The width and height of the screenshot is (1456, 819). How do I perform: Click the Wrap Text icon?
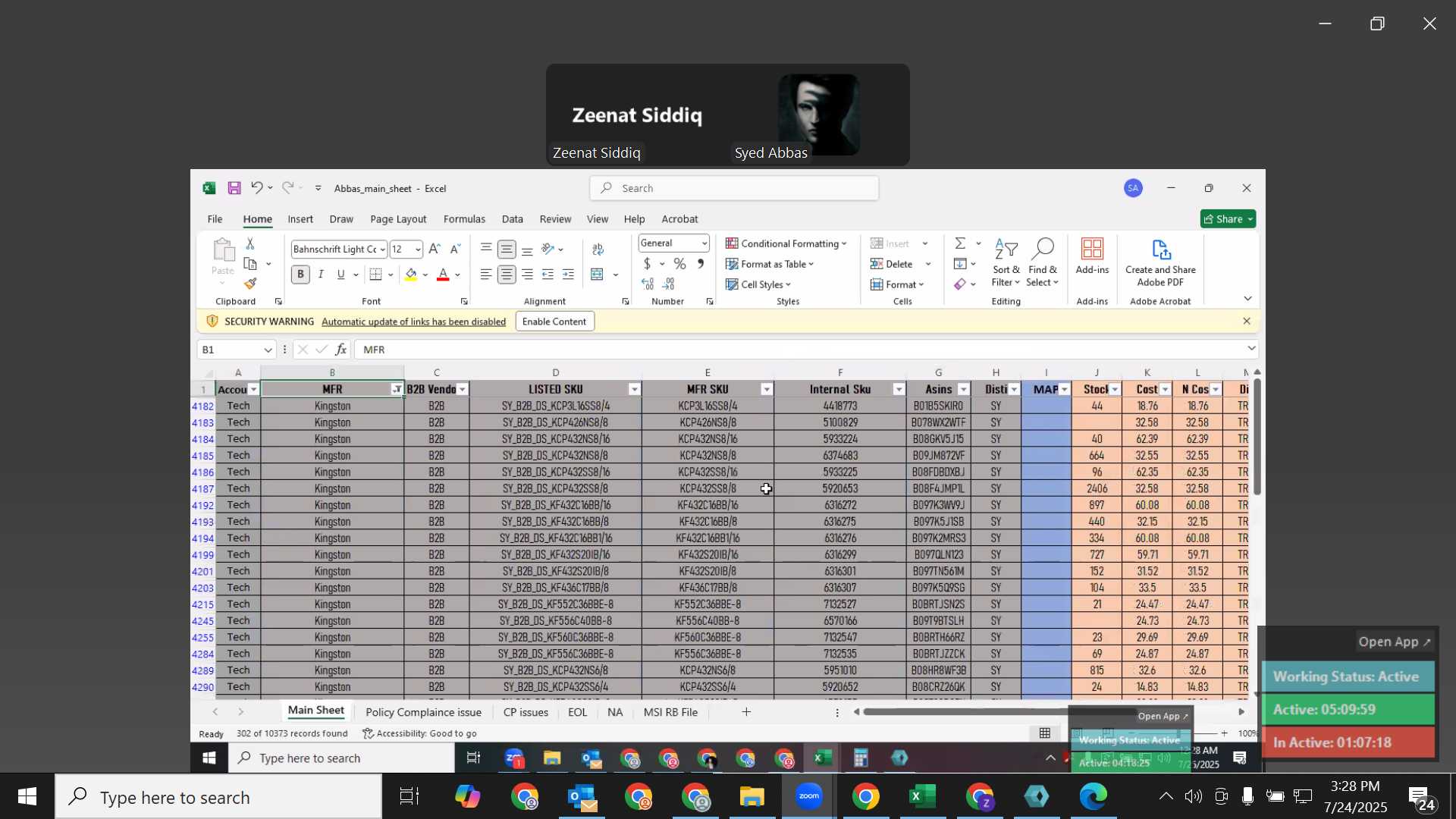click(x=598, y=249)
